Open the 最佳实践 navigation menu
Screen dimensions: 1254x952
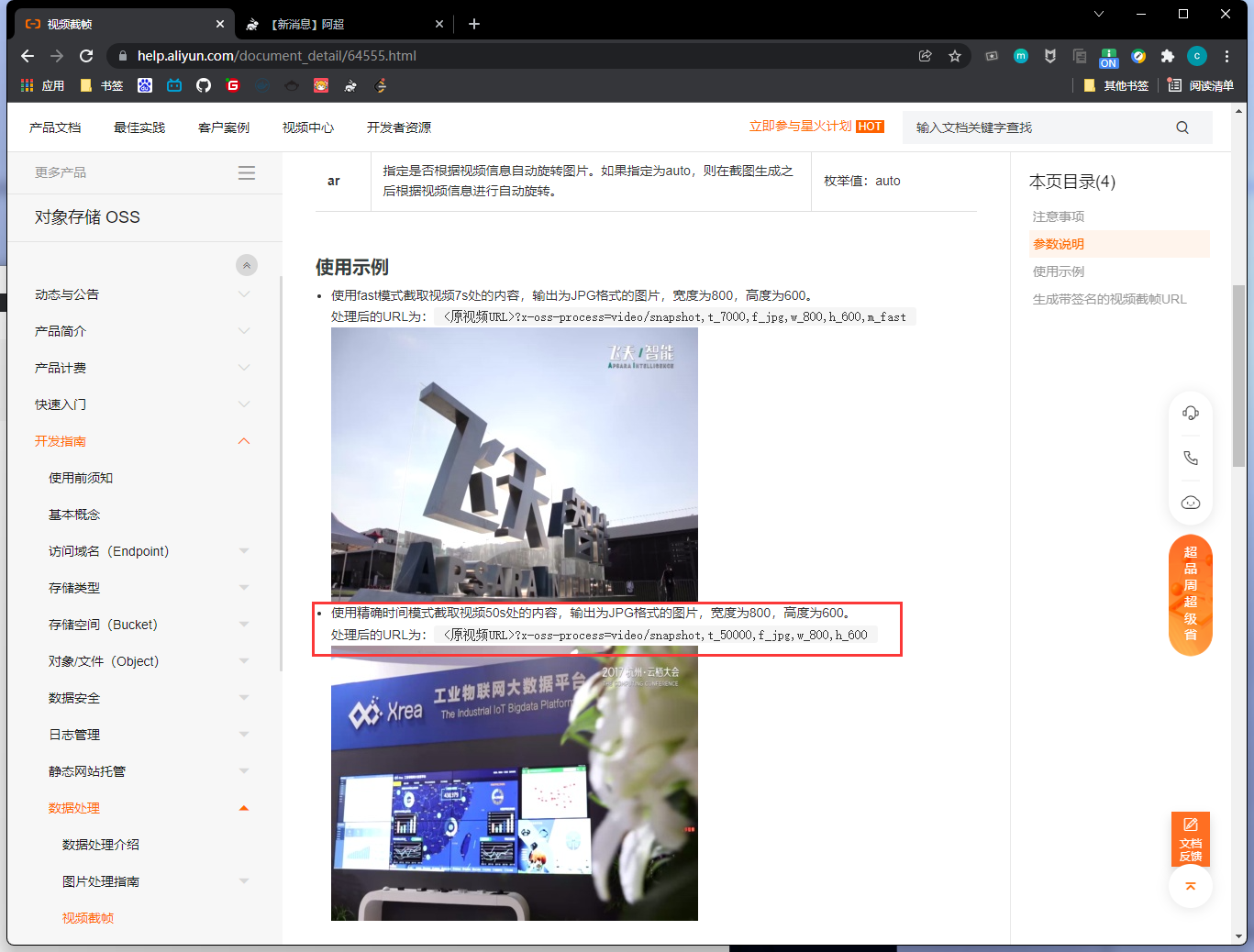tap(139, 127)
